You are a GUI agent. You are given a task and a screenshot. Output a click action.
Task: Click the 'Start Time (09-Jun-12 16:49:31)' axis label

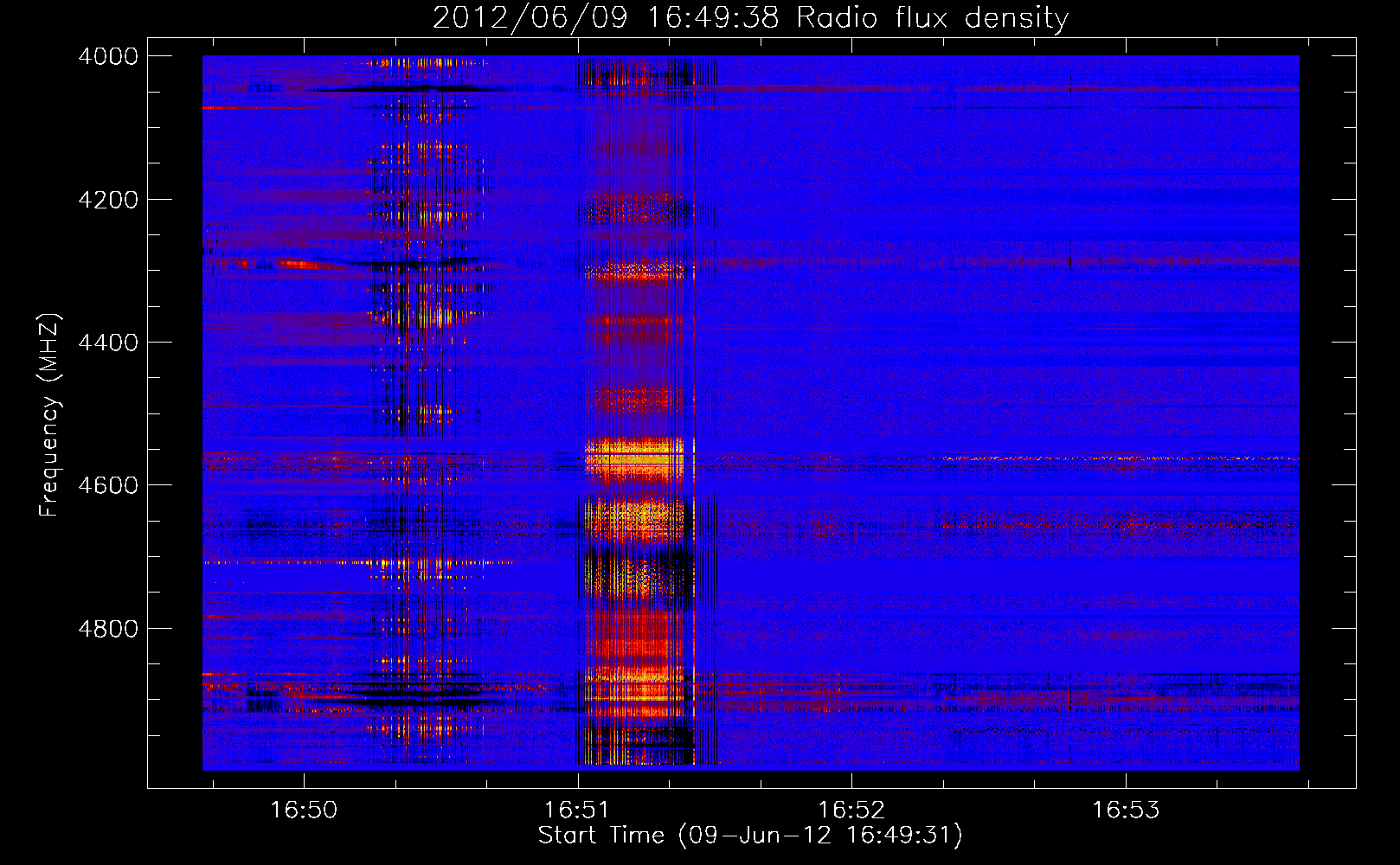(750, 836)
